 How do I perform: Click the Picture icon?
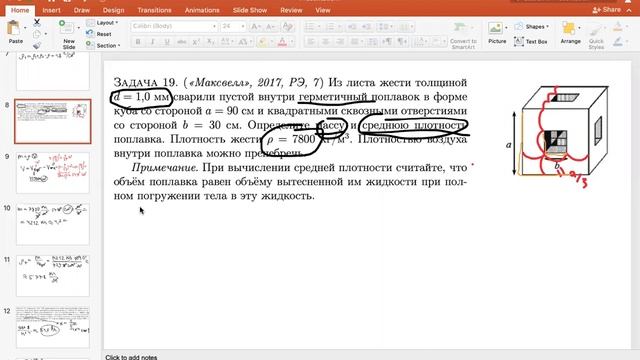[495, 28]
